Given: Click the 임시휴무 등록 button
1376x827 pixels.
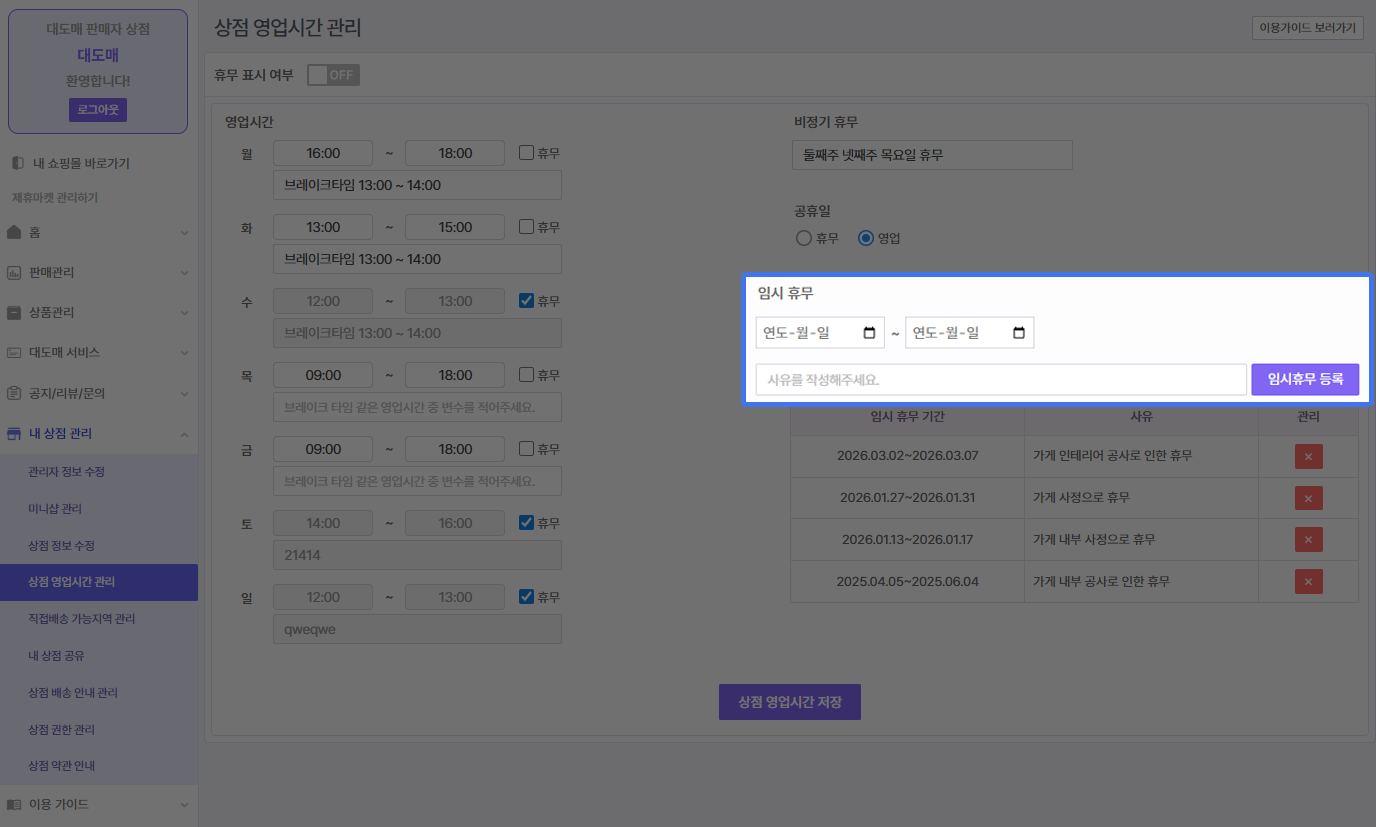Looking at the screenshot, I should point(1304,379).
